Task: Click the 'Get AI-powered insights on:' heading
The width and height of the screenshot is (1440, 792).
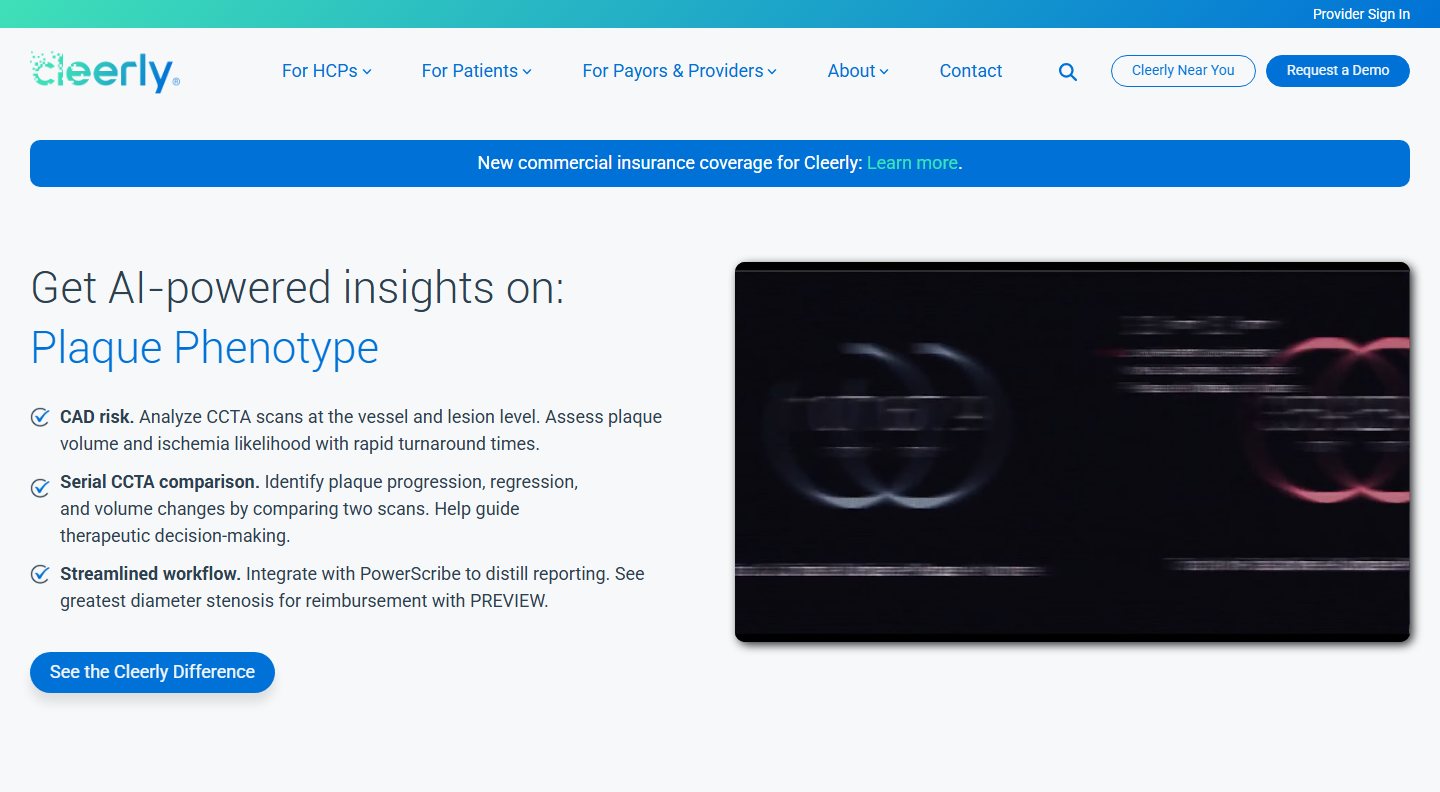Action: click(x=298, y=288)
